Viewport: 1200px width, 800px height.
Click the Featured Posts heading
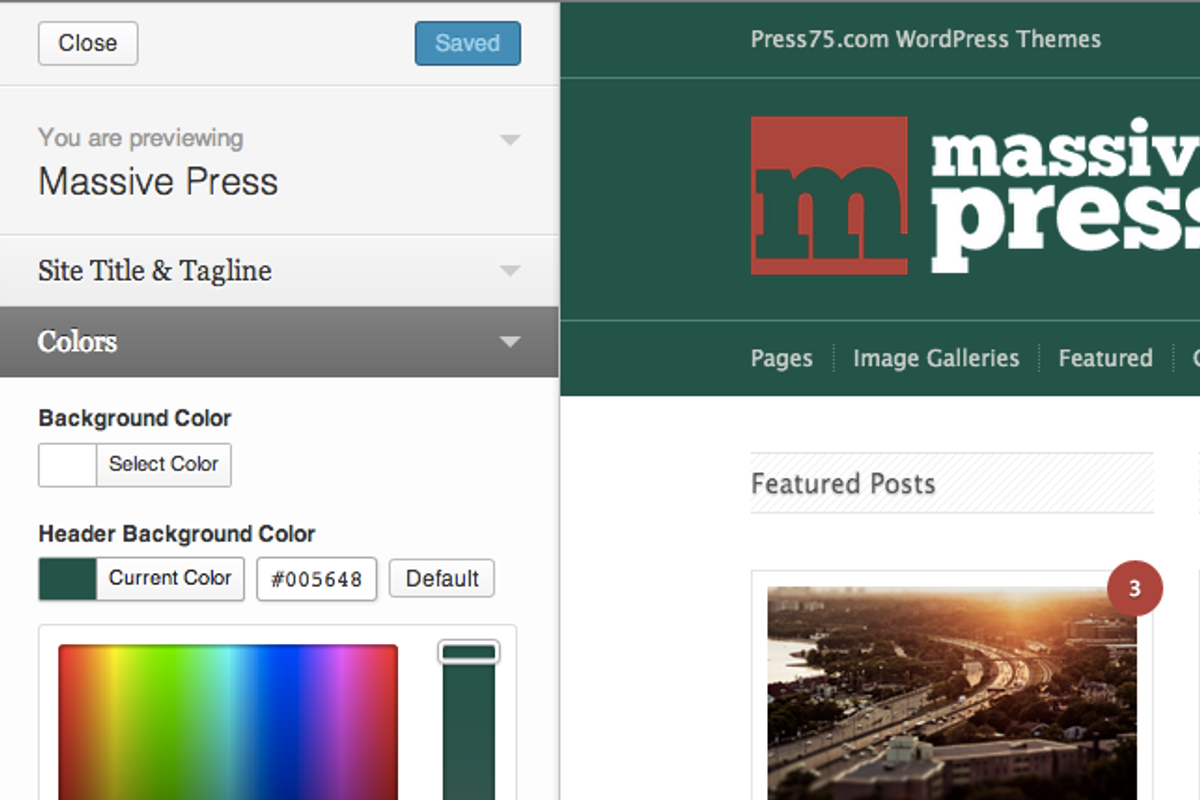click(x=843, y=484)
